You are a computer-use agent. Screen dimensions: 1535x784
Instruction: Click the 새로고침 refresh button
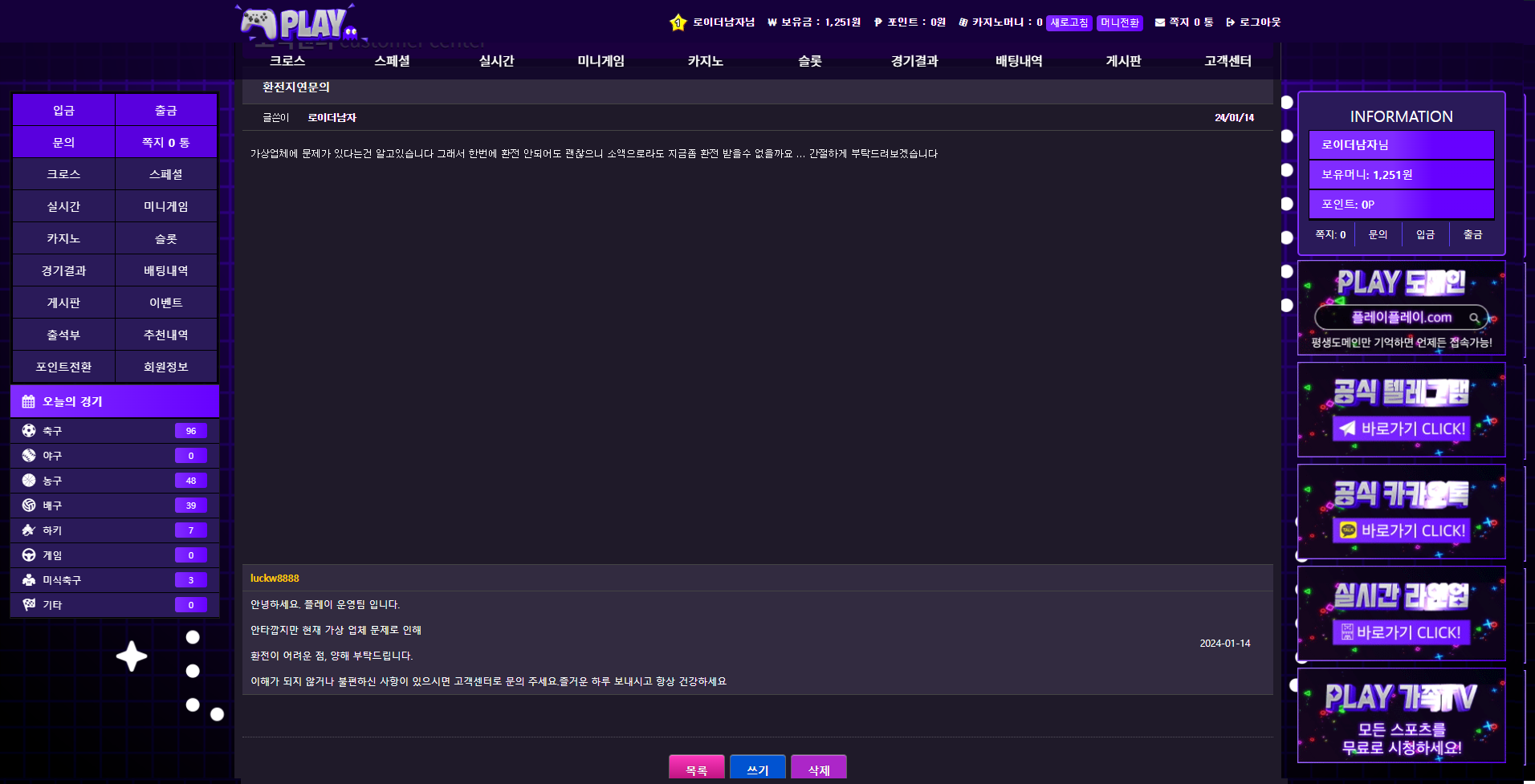point(1069,22)
